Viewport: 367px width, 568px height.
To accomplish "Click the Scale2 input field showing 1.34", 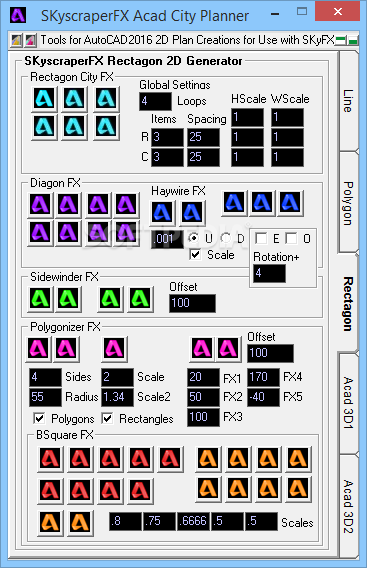I will pyautogui.click(x=117, y=397).
